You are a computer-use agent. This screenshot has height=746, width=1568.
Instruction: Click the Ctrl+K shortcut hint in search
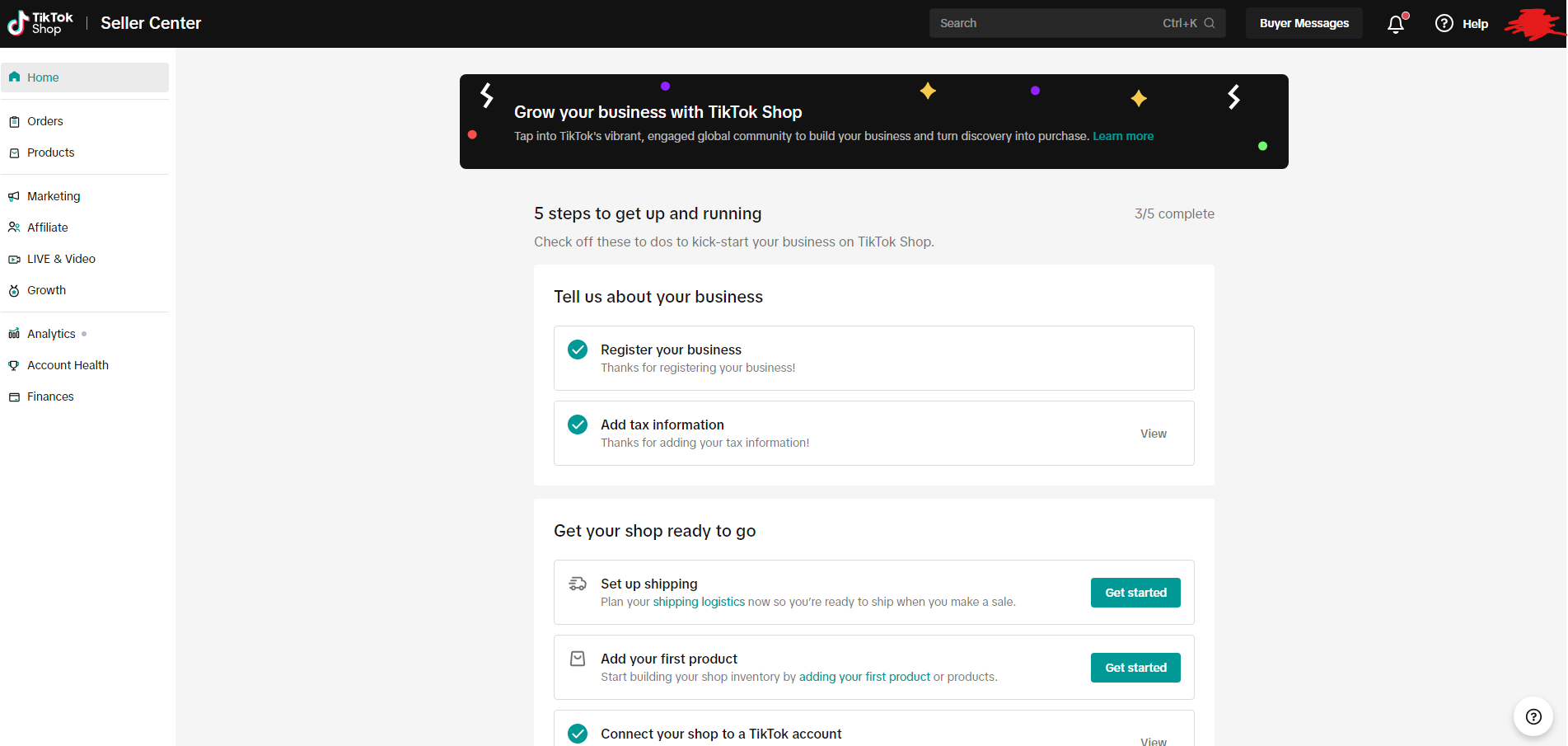tap(1179, 23)
